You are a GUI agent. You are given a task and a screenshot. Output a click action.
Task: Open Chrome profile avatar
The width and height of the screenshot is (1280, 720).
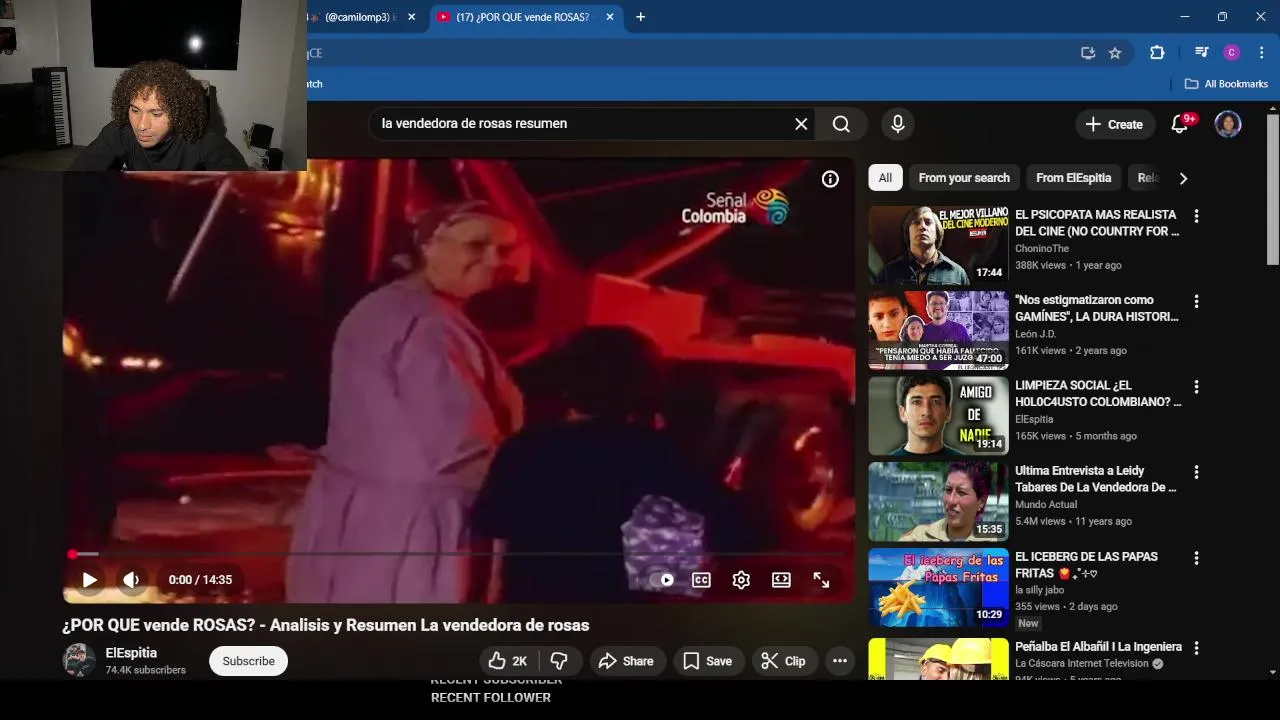click(x=1232, y=53)
